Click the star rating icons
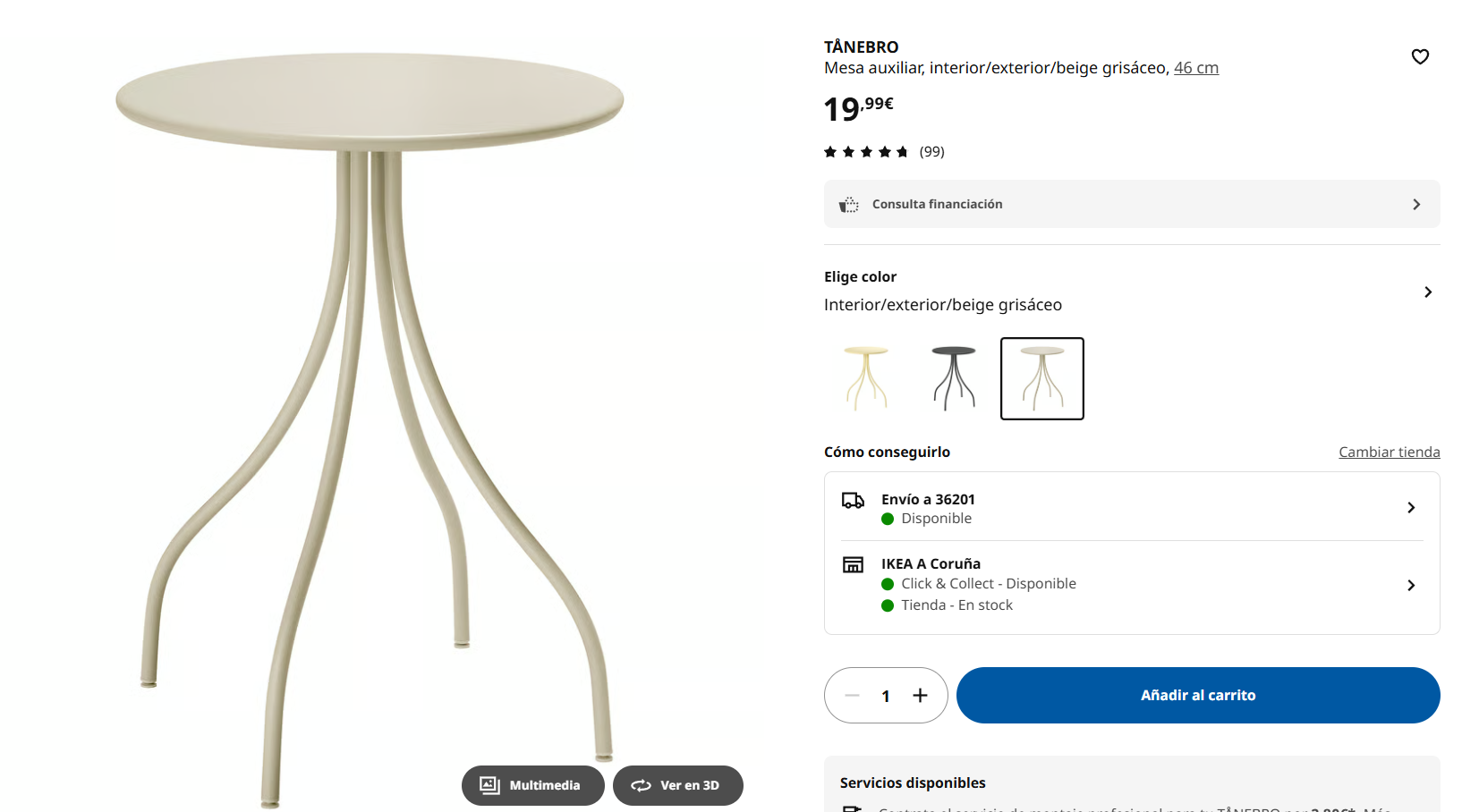 point(865,152)
